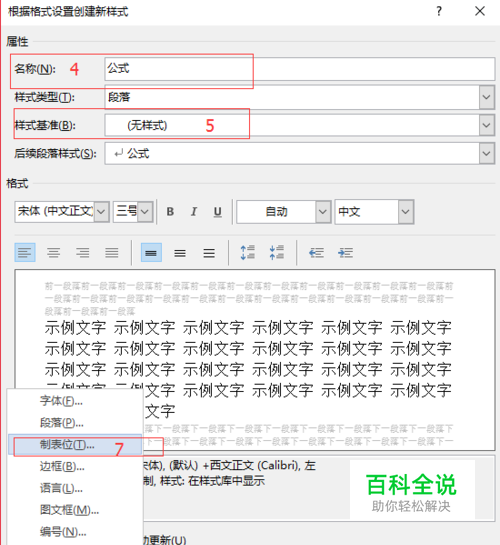Toggle bold formatting button
Viewport: 500px width, 545px height.
(x=170, y=212)
